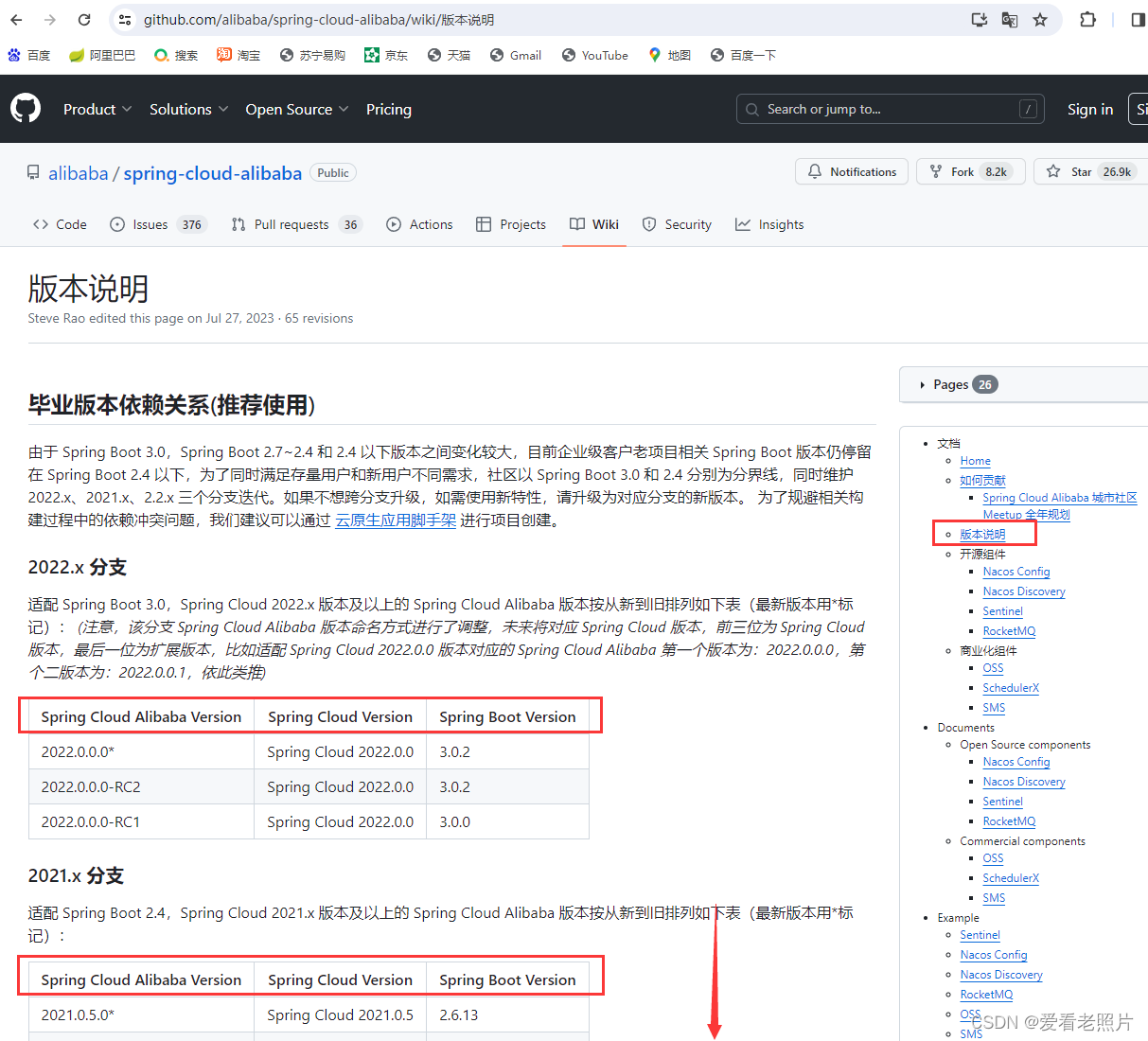Open Nacos Config under 开源组件
Screen dimensions: 1148x1041
tap(1016, 572)
